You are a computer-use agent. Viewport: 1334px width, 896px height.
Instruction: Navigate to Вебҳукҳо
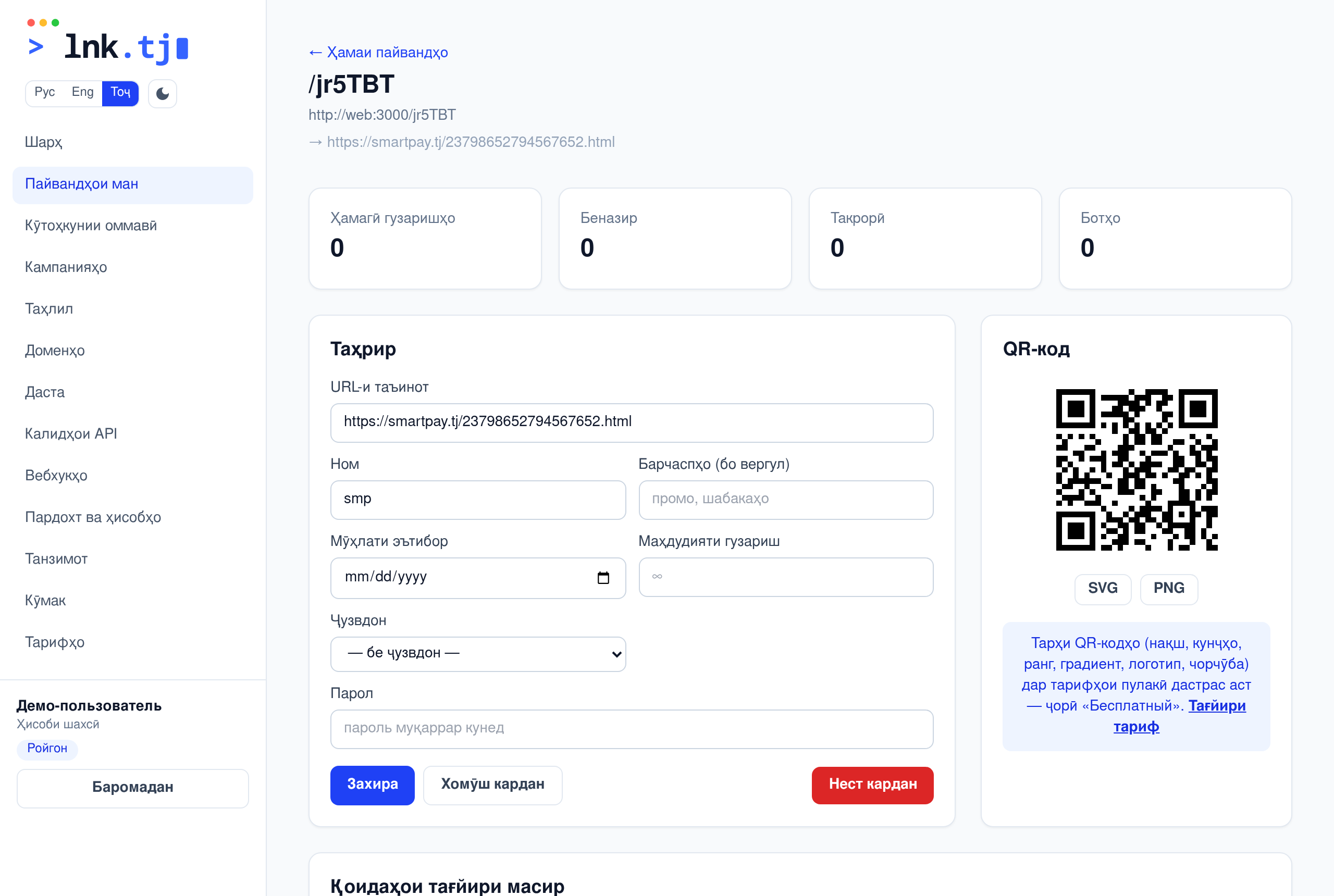pos(132,476)
